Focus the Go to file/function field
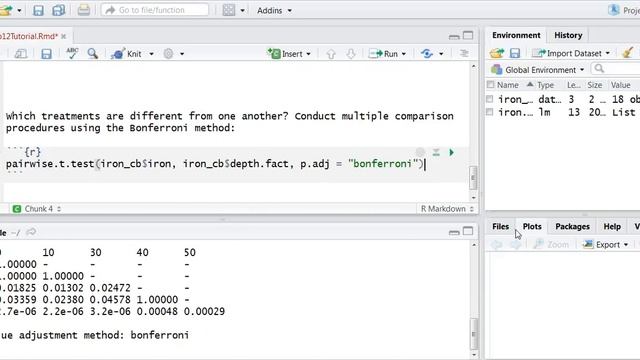The width and height of the screenshot is (640, 360). (155, 10)
